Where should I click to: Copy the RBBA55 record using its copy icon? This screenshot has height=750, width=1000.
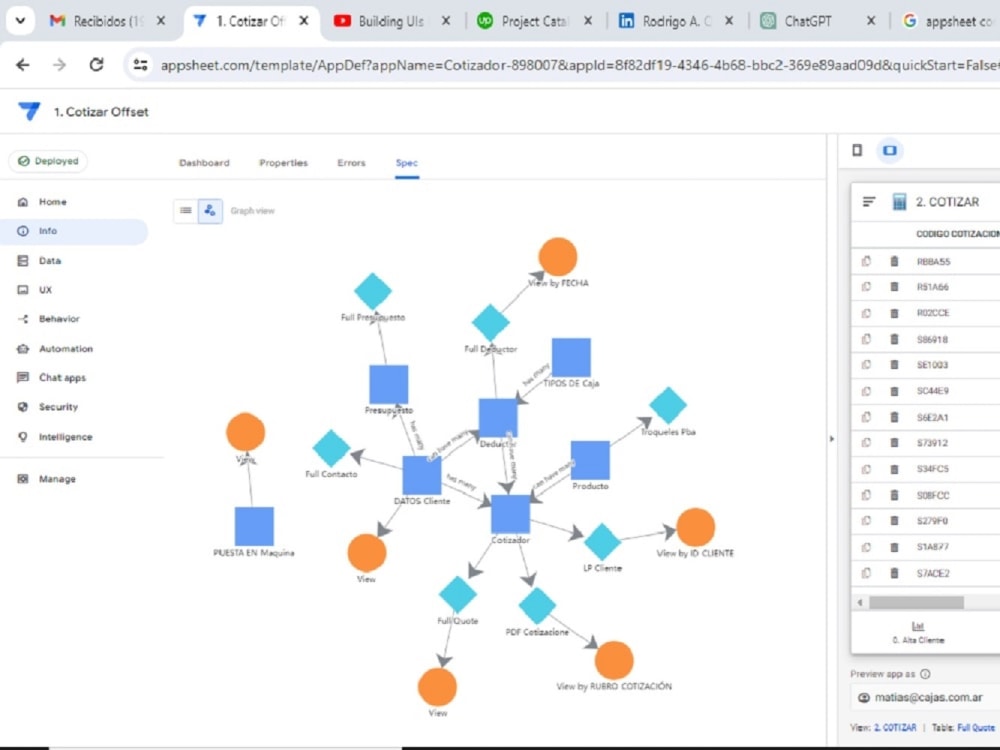[866, 261]
